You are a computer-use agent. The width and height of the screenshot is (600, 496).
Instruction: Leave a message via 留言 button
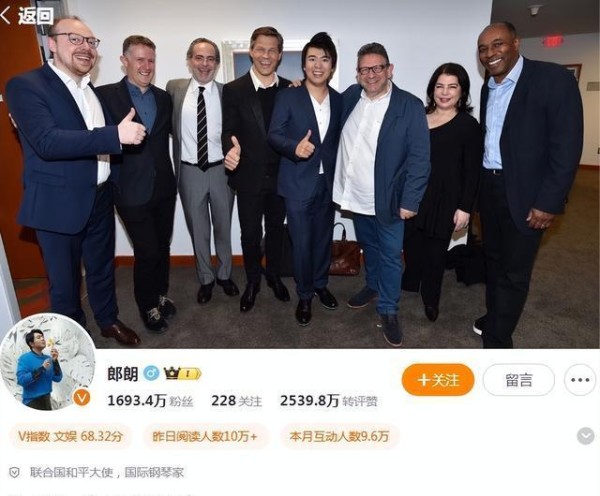(x=518, y=380)
